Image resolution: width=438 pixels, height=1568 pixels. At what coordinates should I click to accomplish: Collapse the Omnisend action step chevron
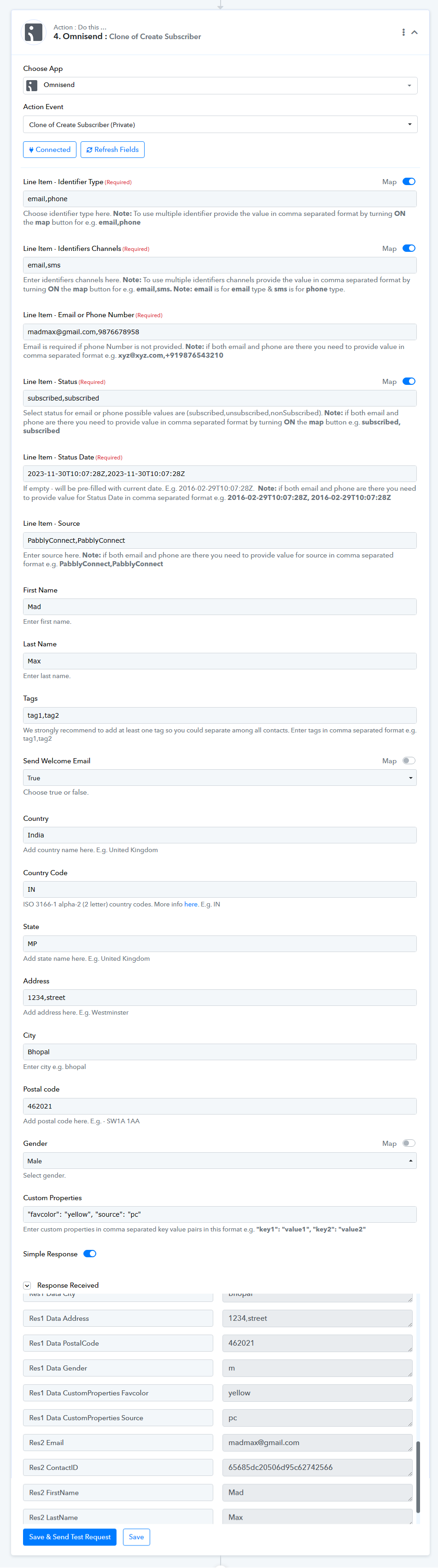tap(414, 32)
